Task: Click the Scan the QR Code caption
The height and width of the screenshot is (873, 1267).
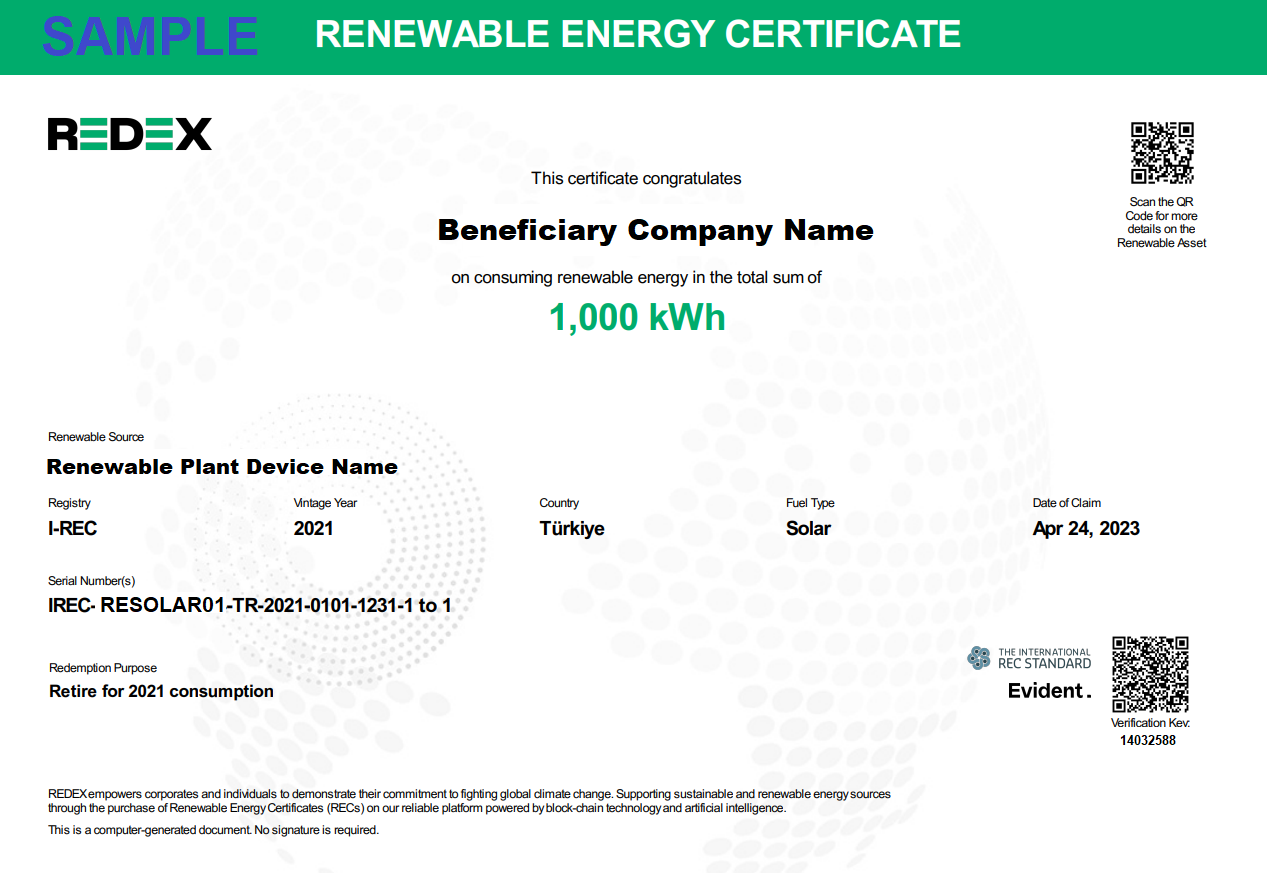Action: [1161, 222]
